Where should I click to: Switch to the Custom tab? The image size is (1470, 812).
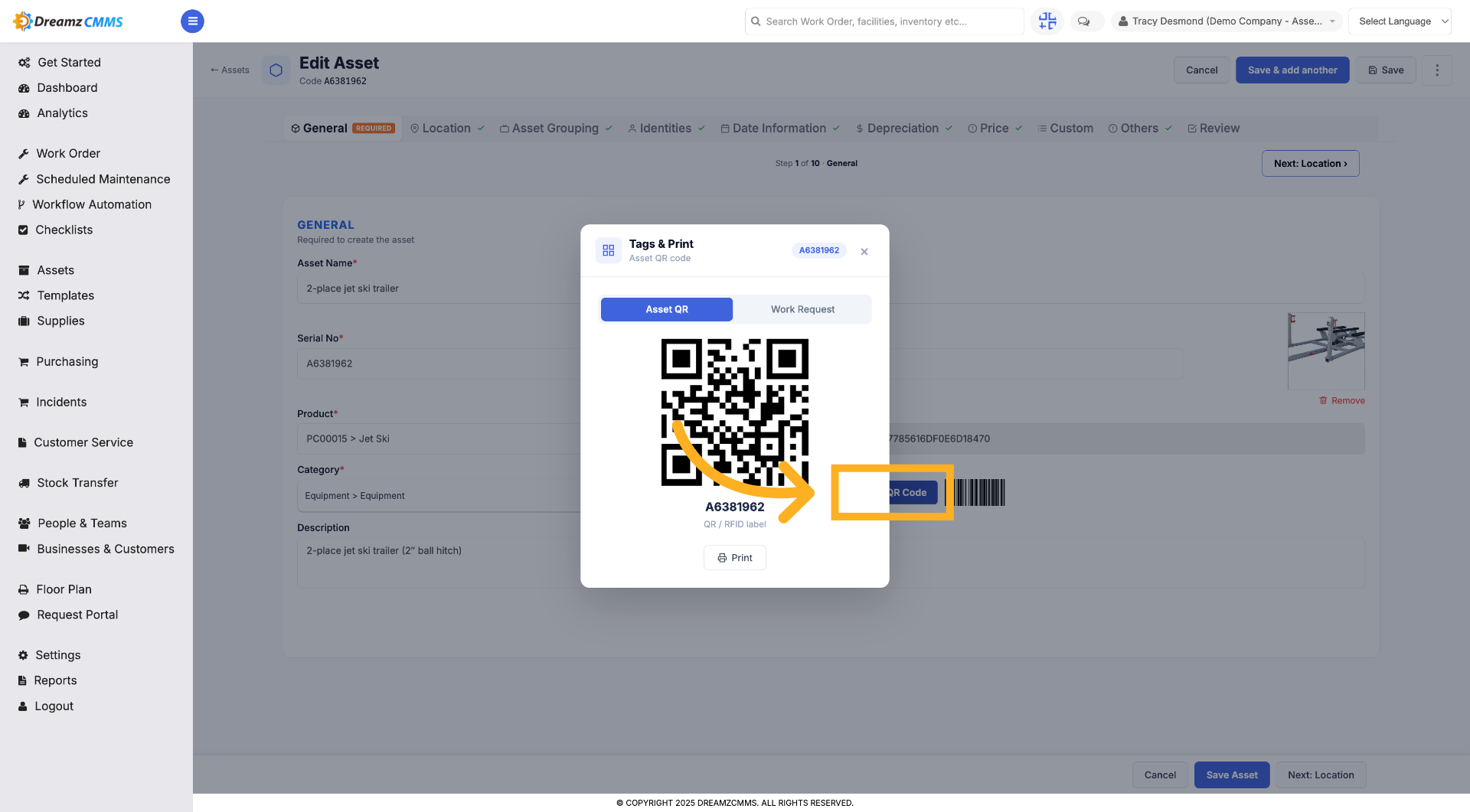click(1065, 129)
